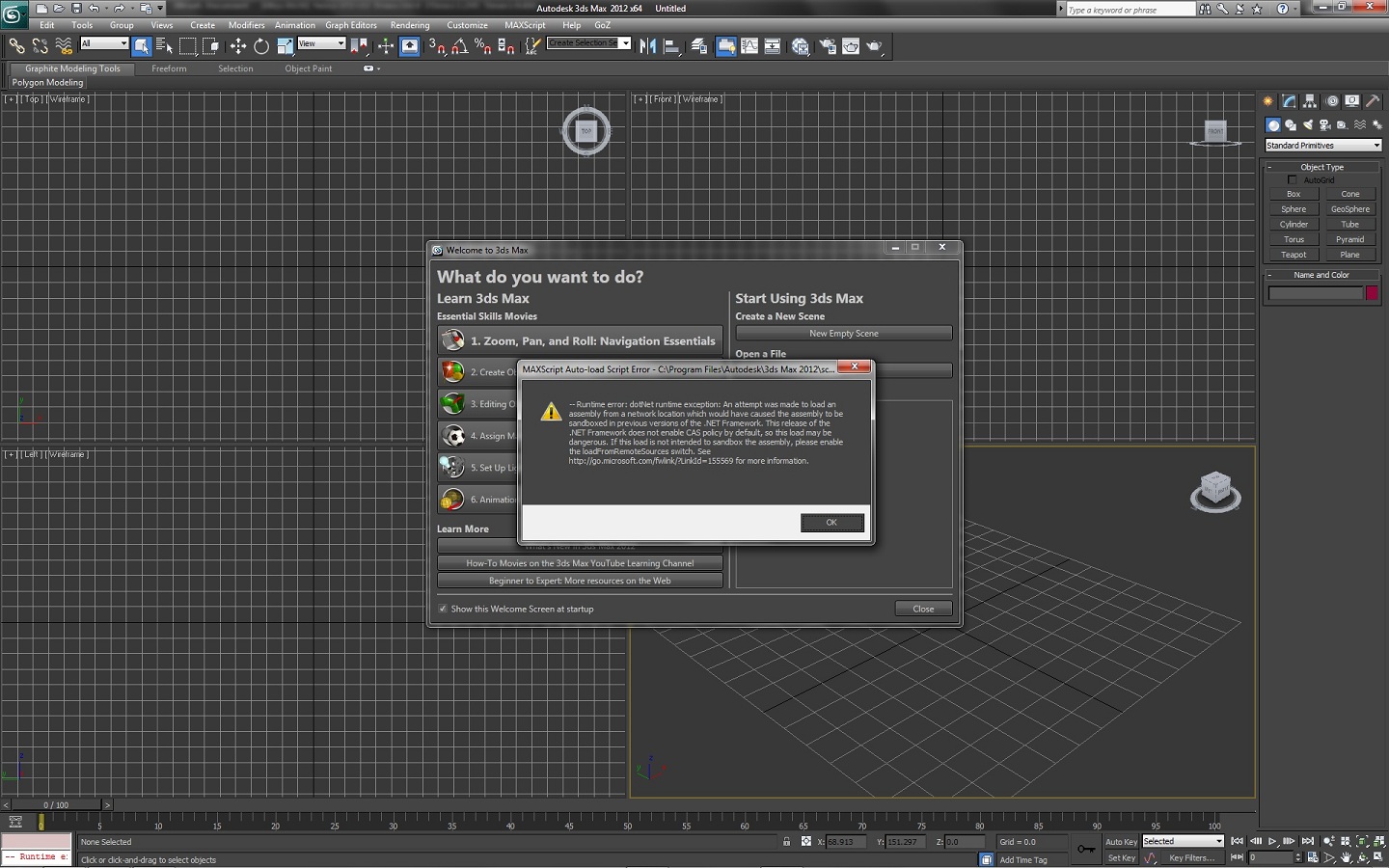Uncheck Show this Welcome Screen at startup
The width and height of the screenshot is (1389, 868).
point(443,609)
